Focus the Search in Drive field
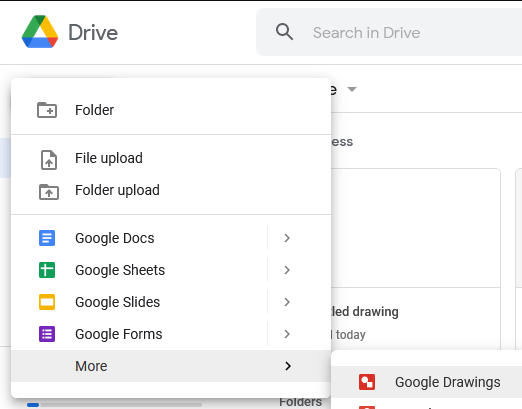The image size is (522, 409). coord(389,32)
